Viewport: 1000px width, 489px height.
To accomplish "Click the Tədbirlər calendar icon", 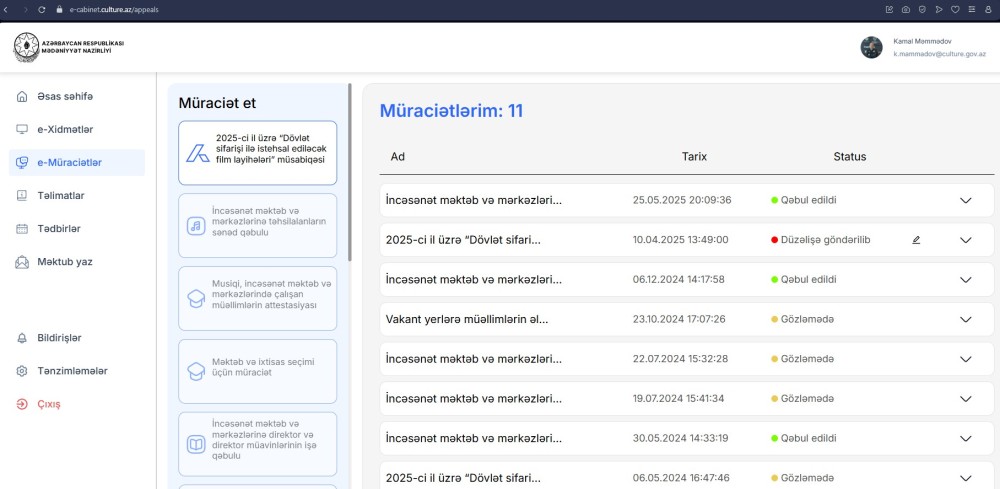I will [22, 228].
